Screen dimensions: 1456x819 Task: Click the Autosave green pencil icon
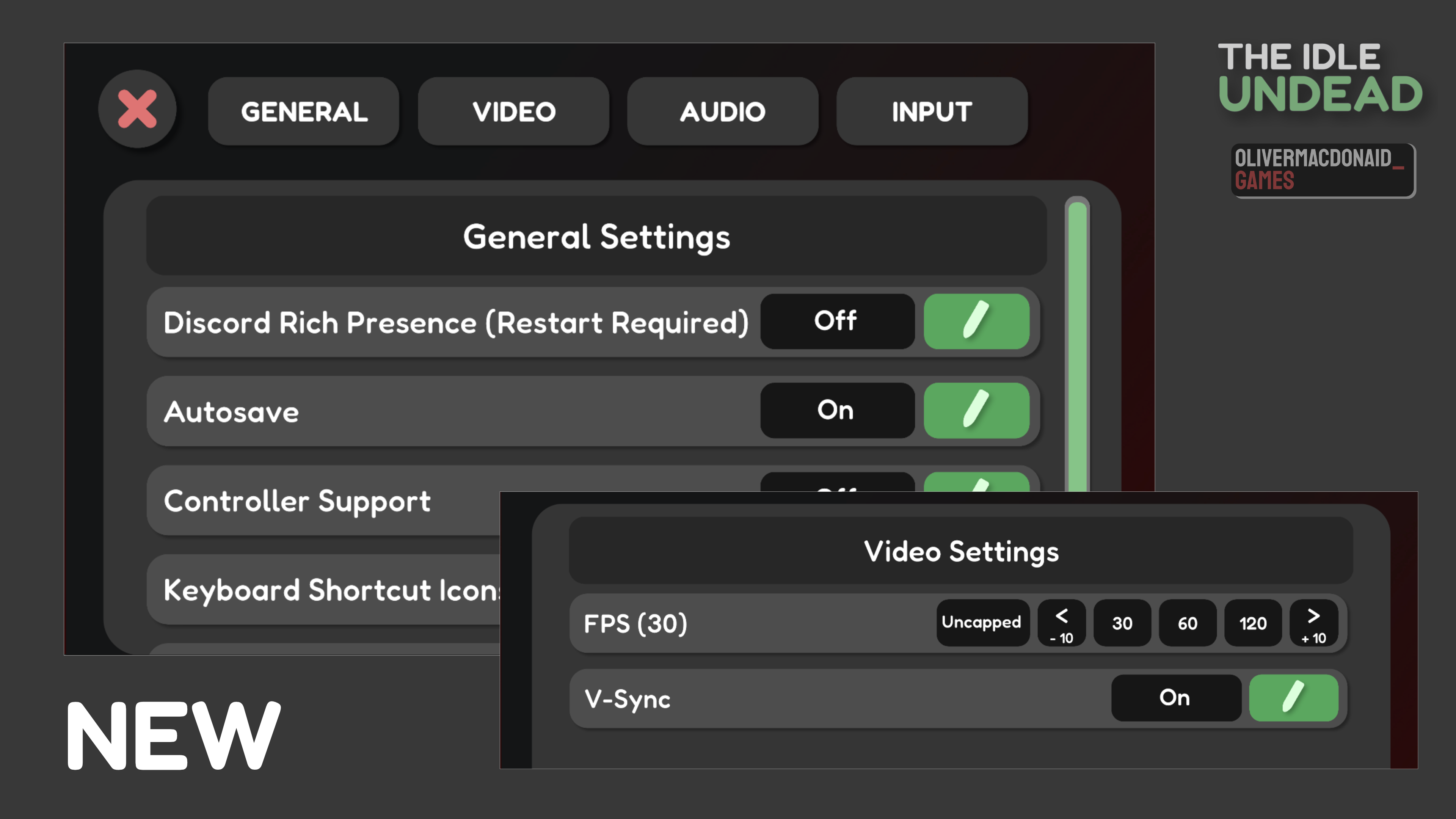976,410
